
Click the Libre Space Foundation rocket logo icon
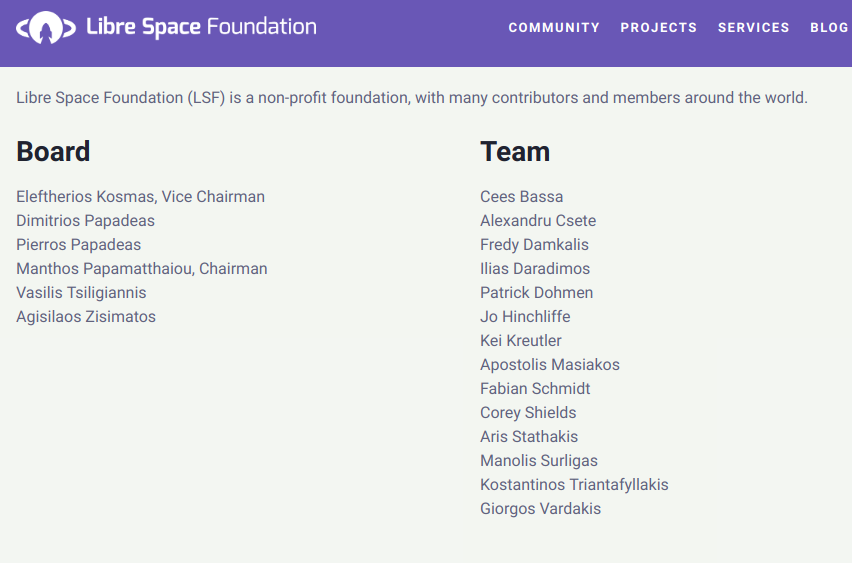45,27
